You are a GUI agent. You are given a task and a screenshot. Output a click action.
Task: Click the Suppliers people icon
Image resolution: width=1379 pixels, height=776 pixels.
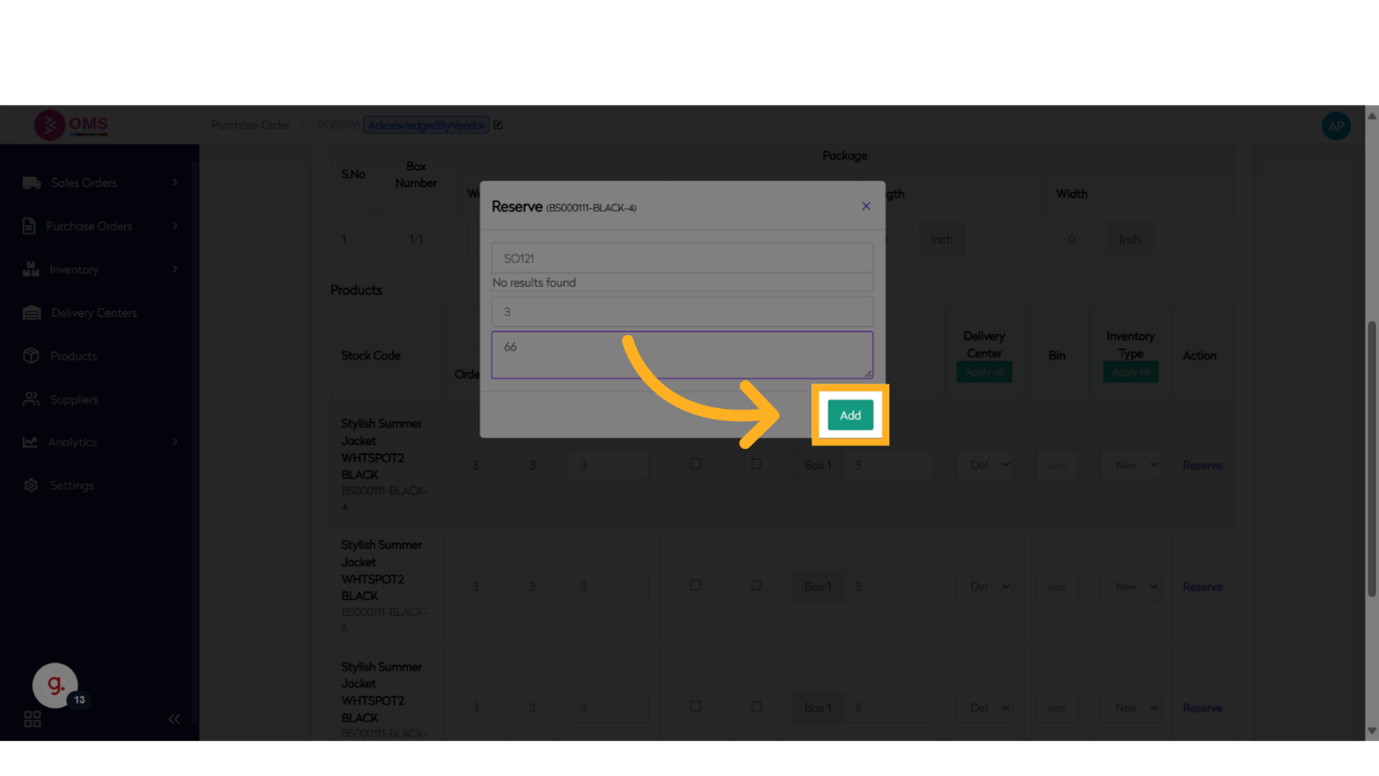[31, 399]
